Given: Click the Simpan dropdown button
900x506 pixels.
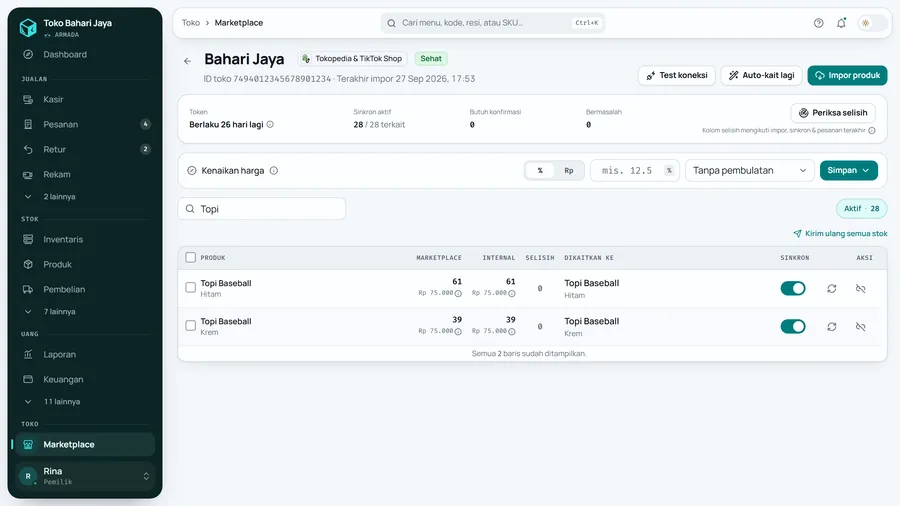Looking at the screenshot, I should tap(848, 170).
